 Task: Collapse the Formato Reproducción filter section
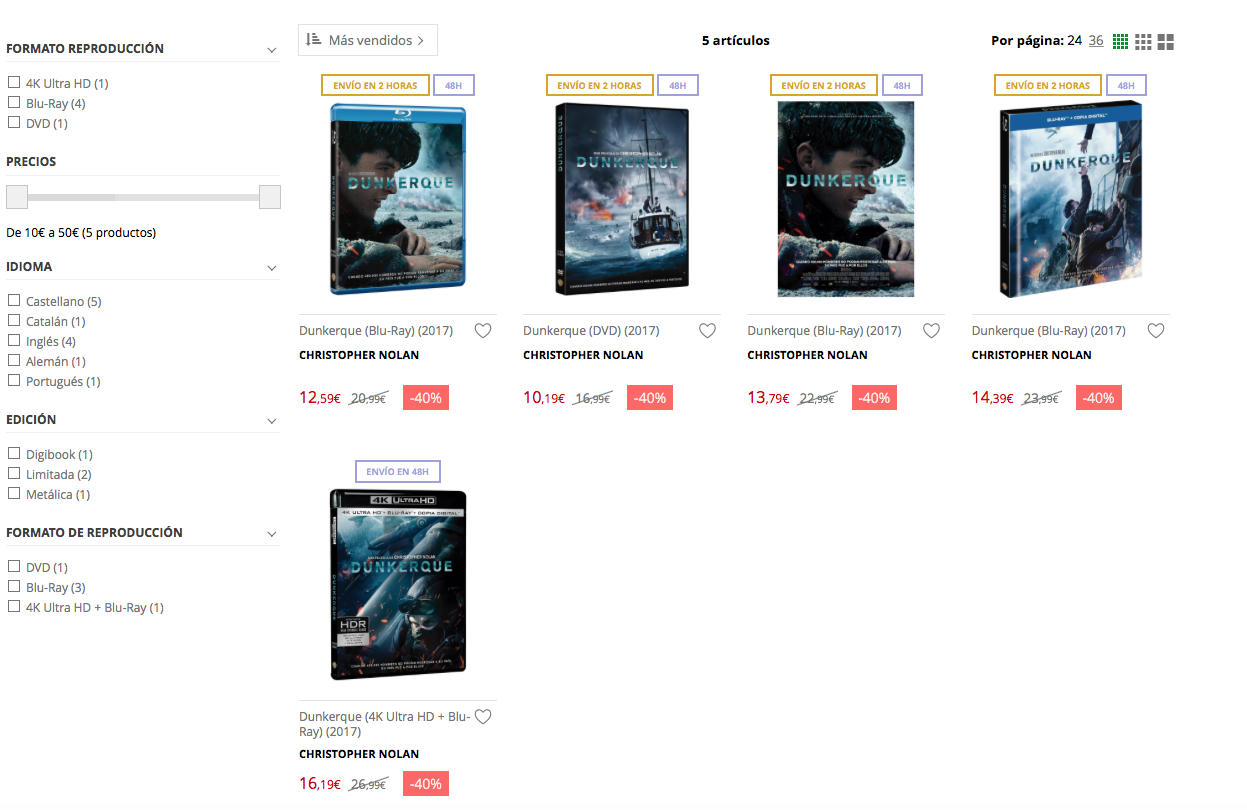271,50
